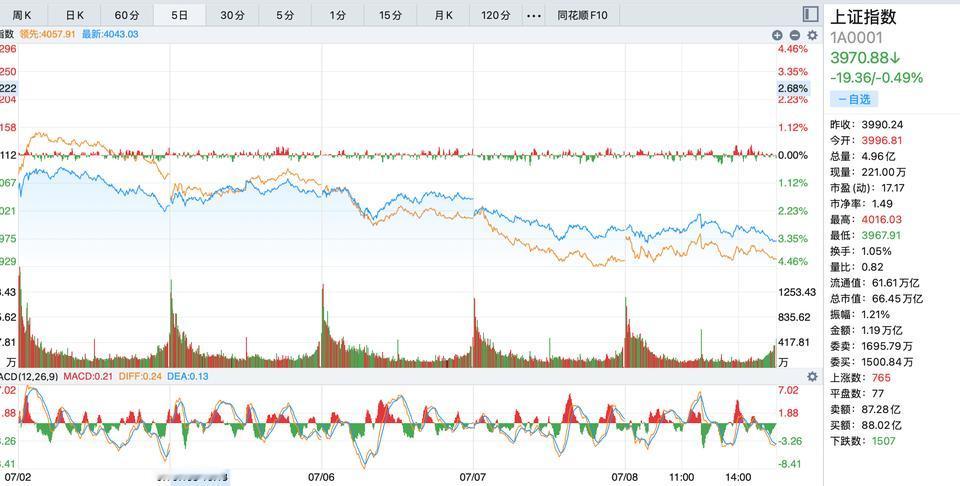Viewport: 960px width, 486px height.
Task: Toggle the side panel layout icon
Action: click(x=811, y=15)
